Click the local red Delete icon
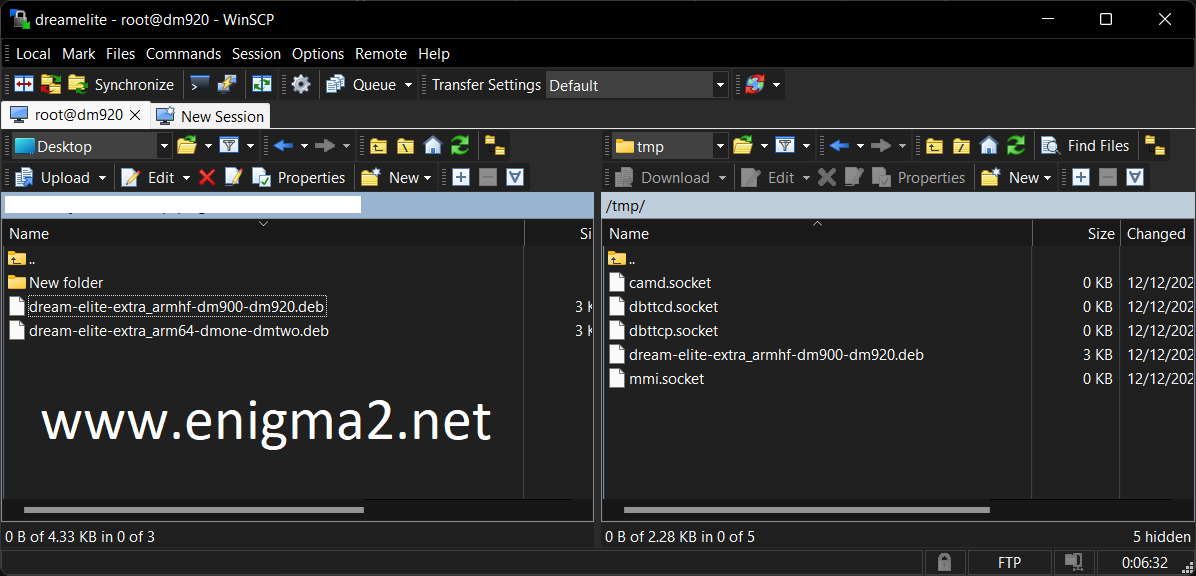Image resolution: width=1196 pixels, height=576 pixels. [x=207, y=178]
